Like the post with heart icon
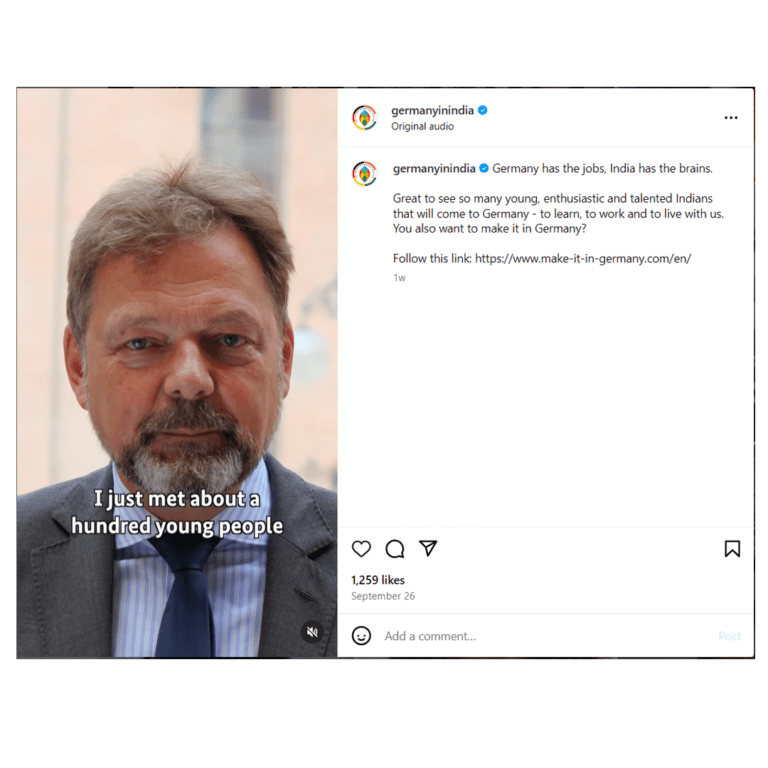 [x=361, y=549]
